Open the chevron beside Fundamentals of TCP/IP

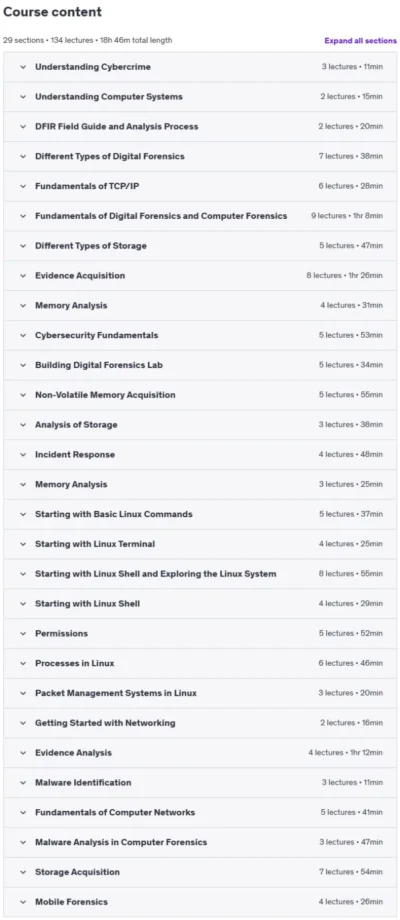click(23, 186)
